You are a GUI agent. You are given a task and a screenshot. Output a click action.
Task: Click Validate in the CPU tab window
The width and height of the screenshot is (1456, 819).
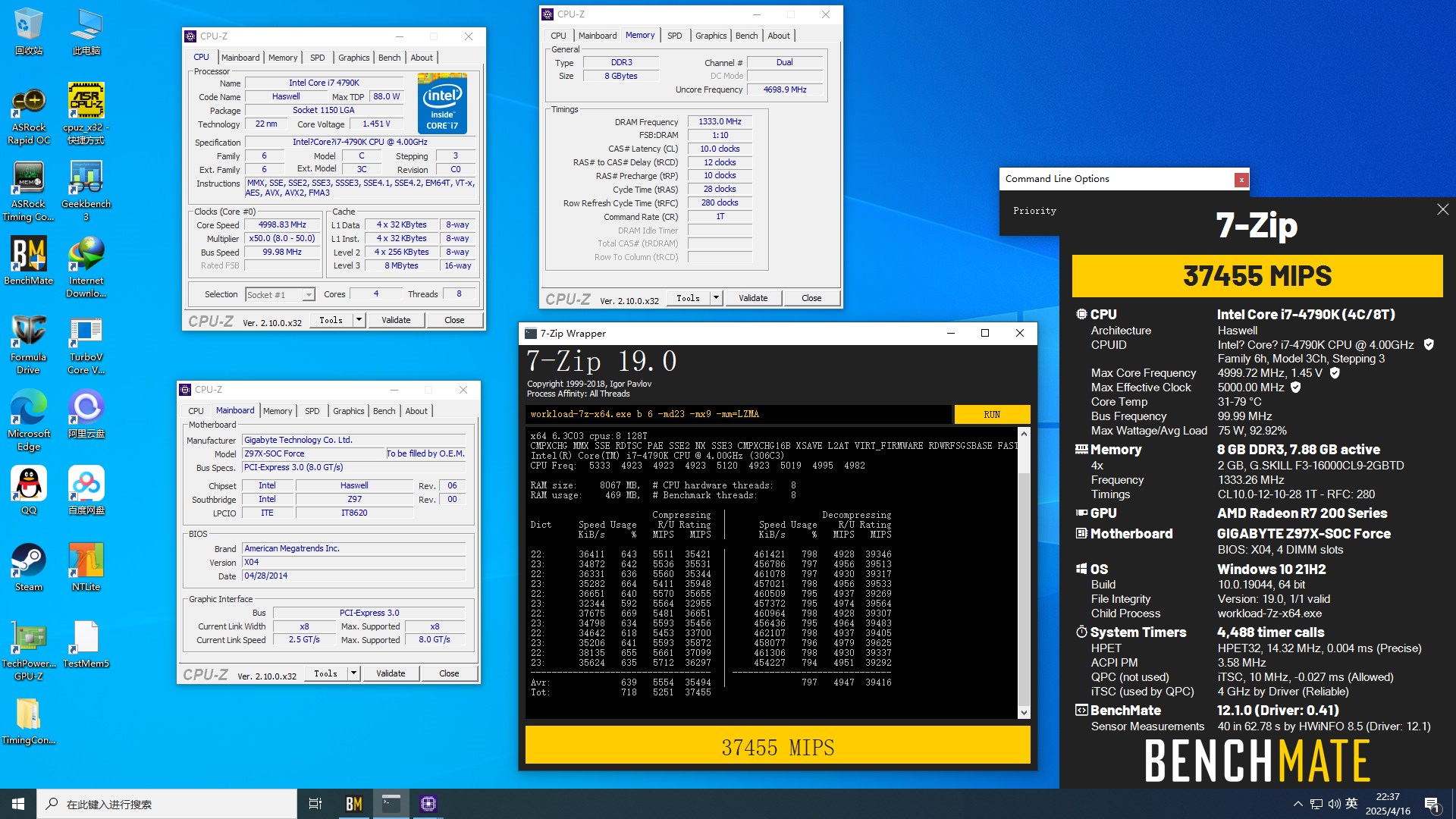[396, 320]
